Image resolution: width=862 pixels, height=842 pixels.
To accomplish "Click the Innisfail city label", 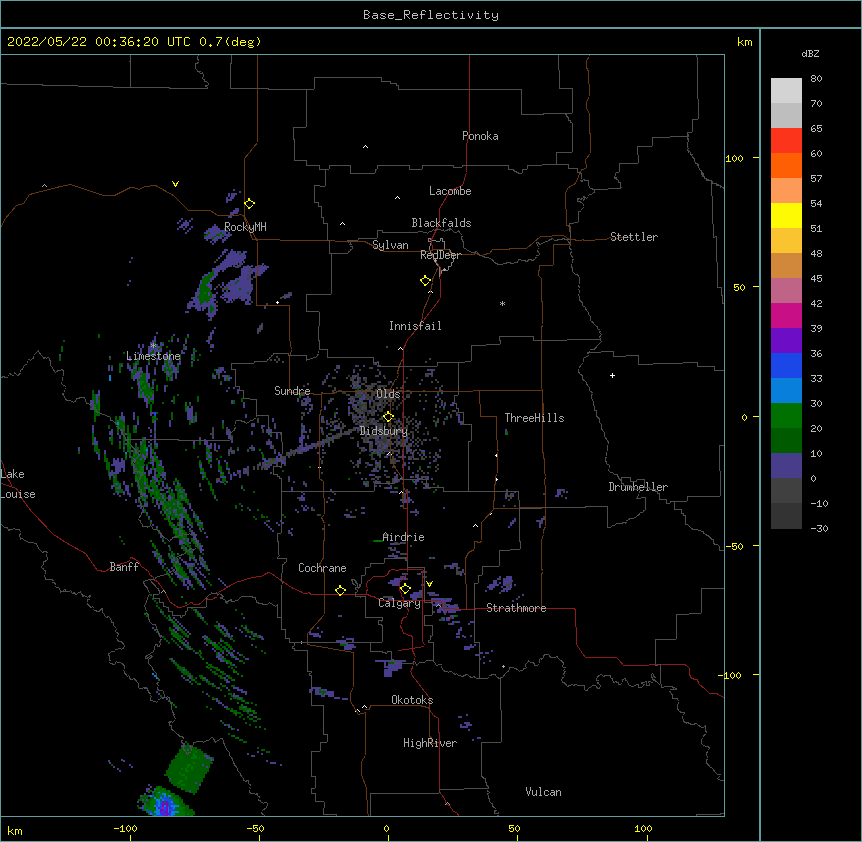I will click(415, 326).
